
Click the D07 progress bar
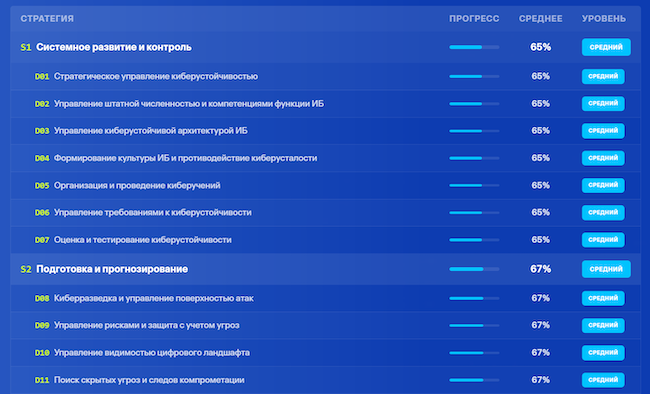click(x=474, y=240)
